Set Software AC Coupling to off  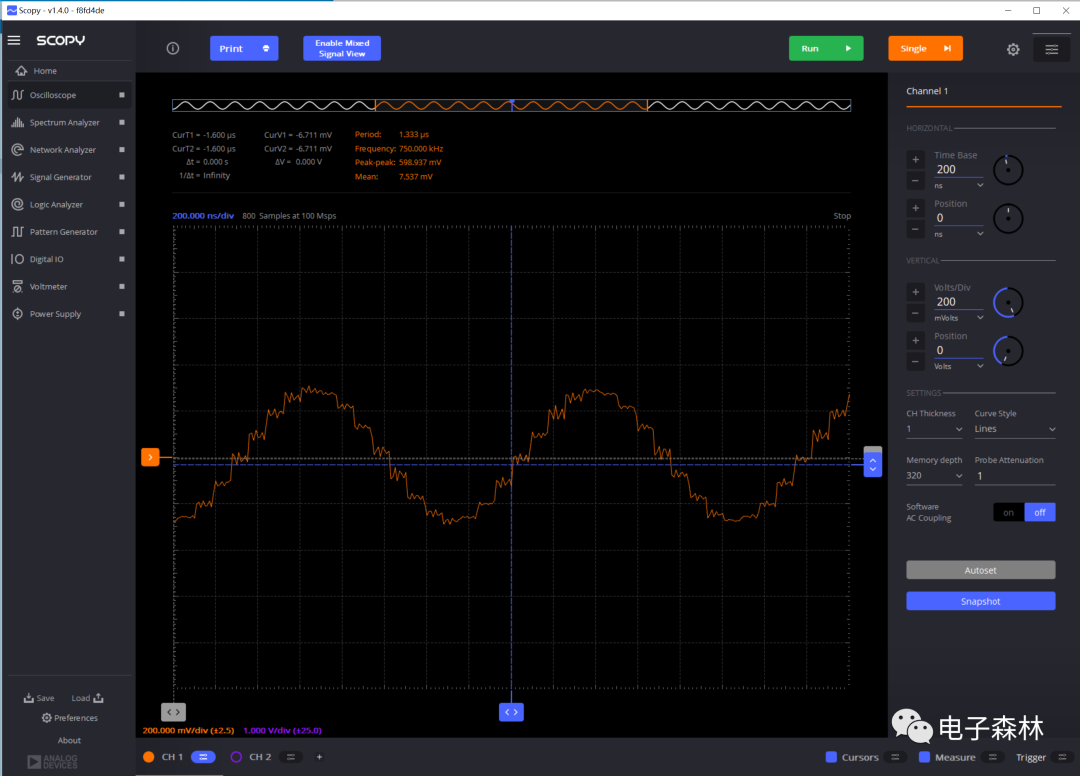click(1040, 512)
